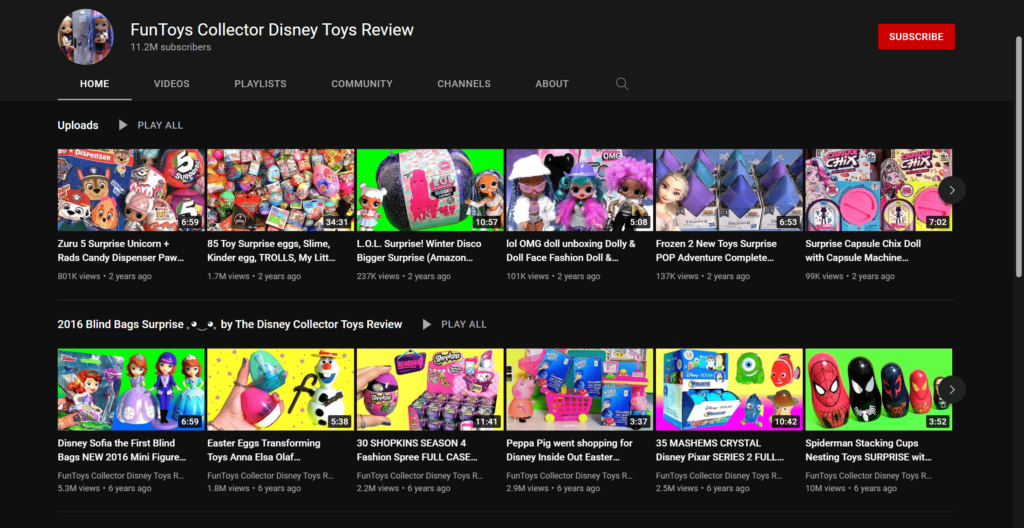Open the FunToys Collector channel avatar

pyautogui.click(x=86, y=37)
